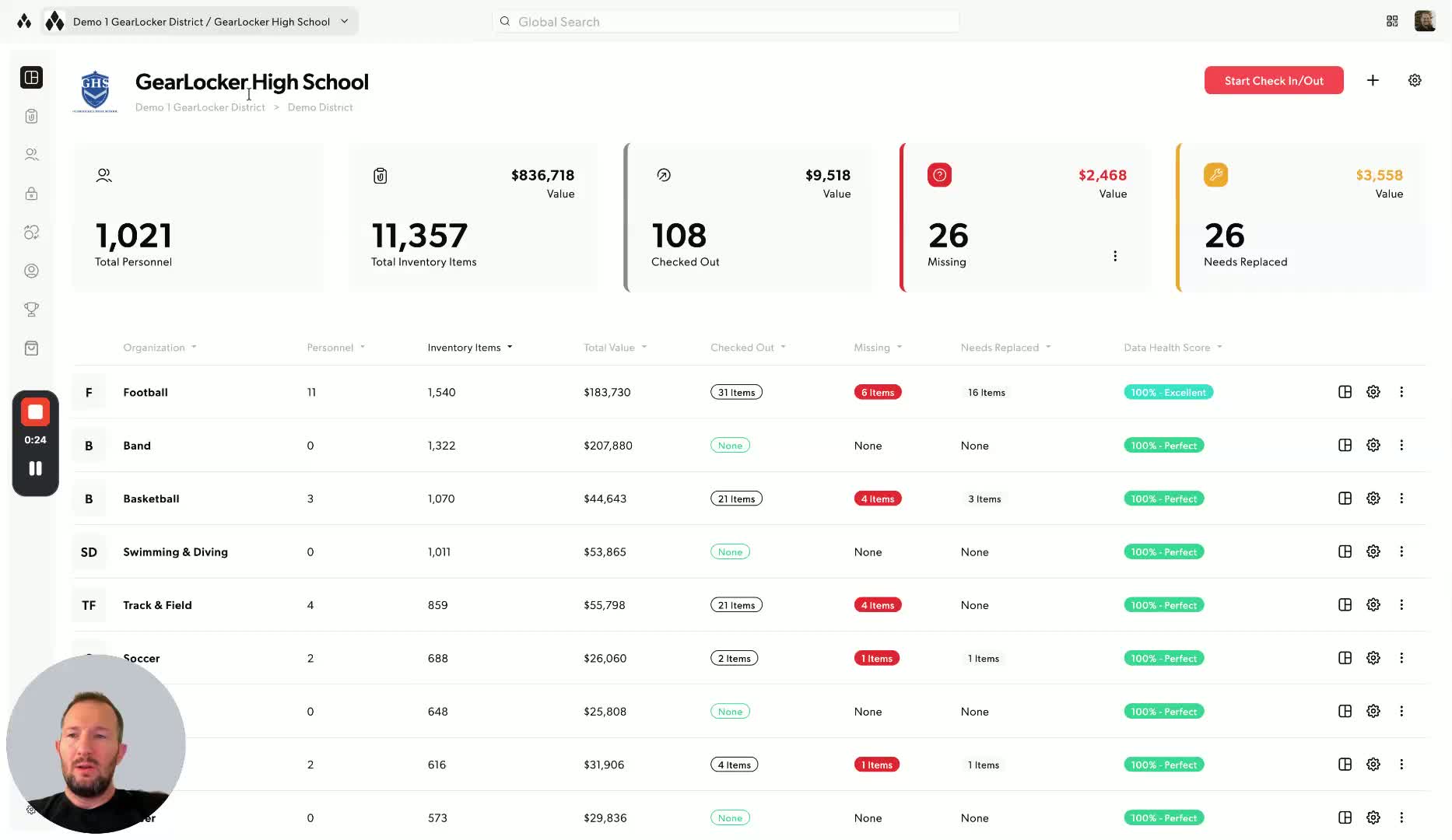Open the Total Personnel card
The image size is (1452, 840).
198,218
